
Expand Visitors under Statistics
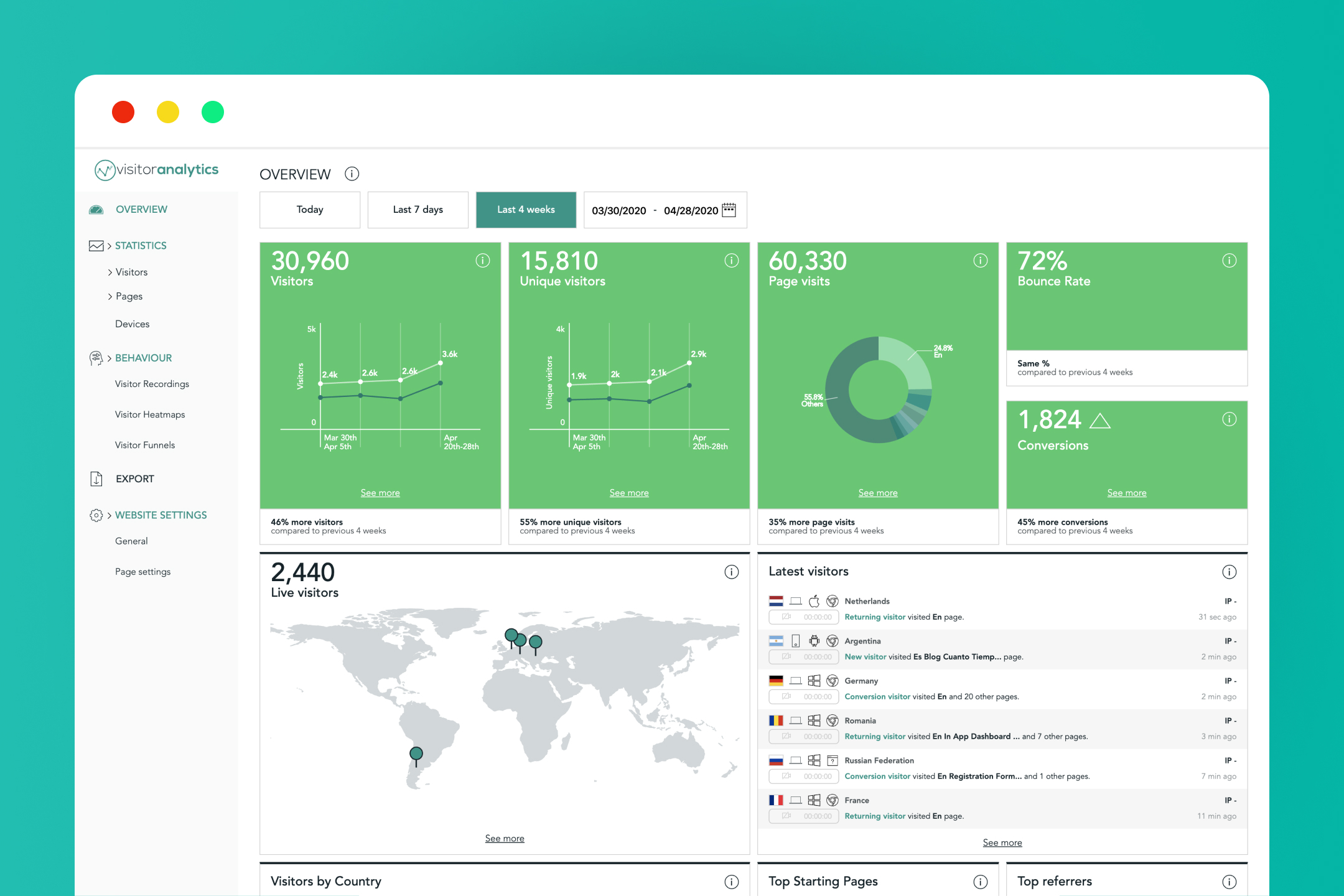pos(110,272)
